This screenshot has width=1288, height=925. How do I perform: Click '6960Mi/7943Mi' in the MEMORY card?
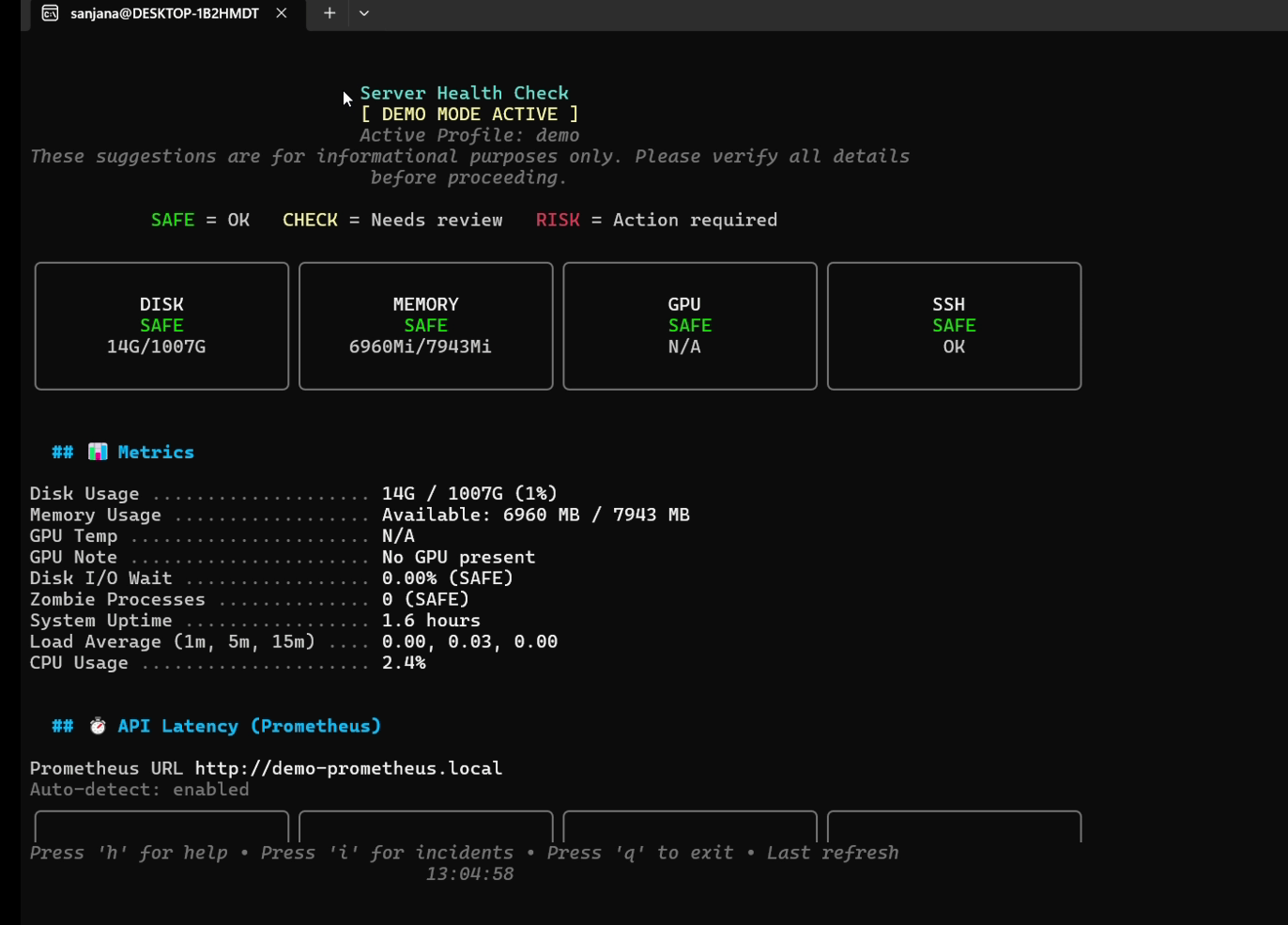(421, 347)
